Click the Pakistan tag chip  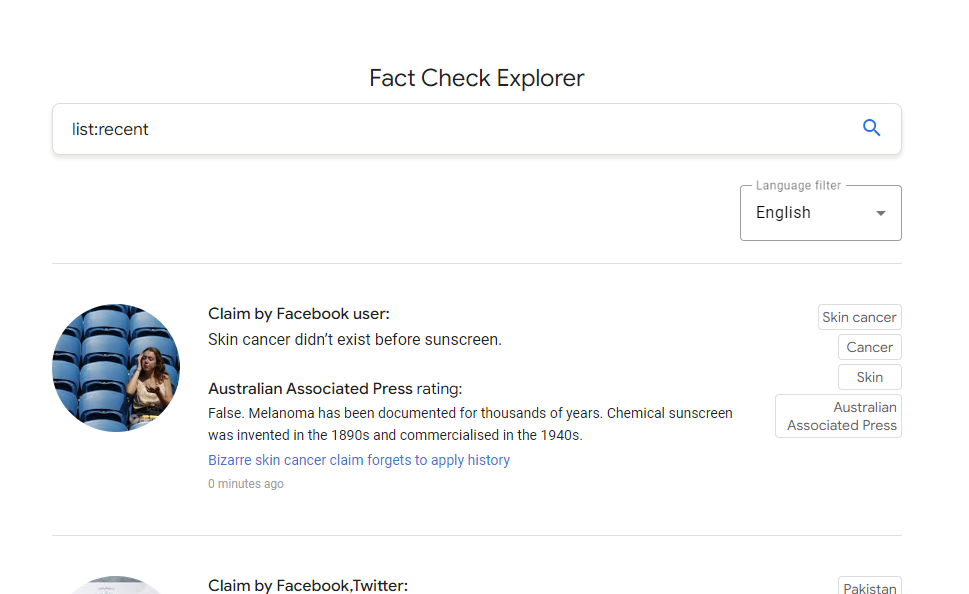point(870,586)
